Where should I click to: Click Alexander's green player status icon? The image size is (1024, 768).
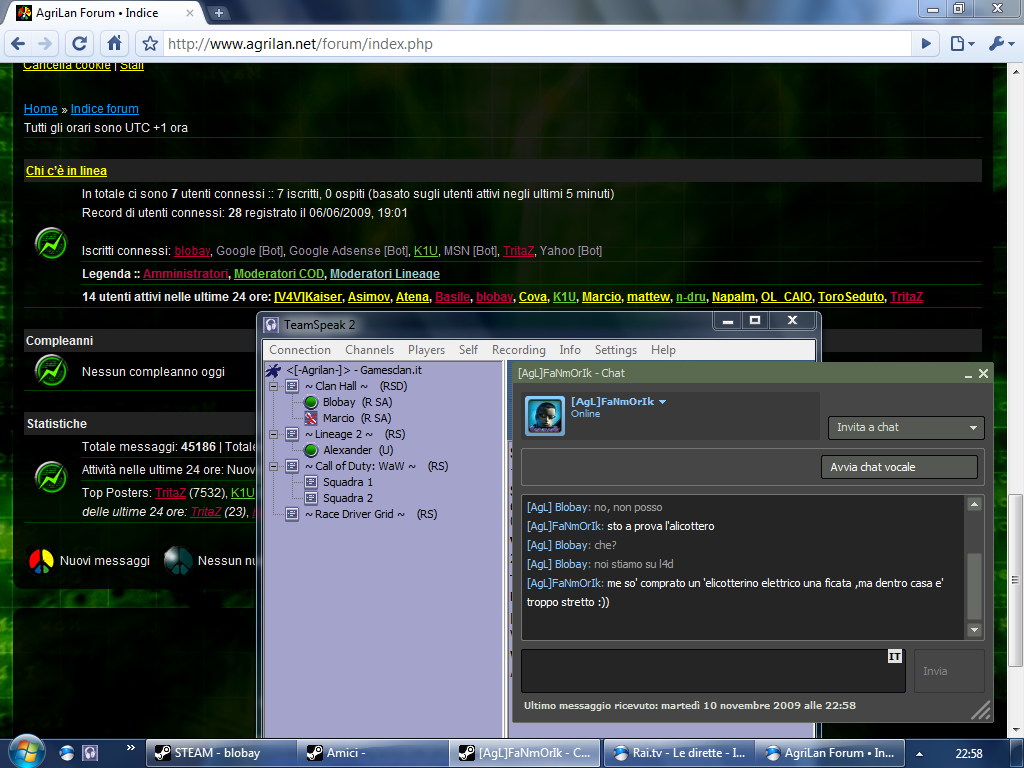click(x=311, y=451)
